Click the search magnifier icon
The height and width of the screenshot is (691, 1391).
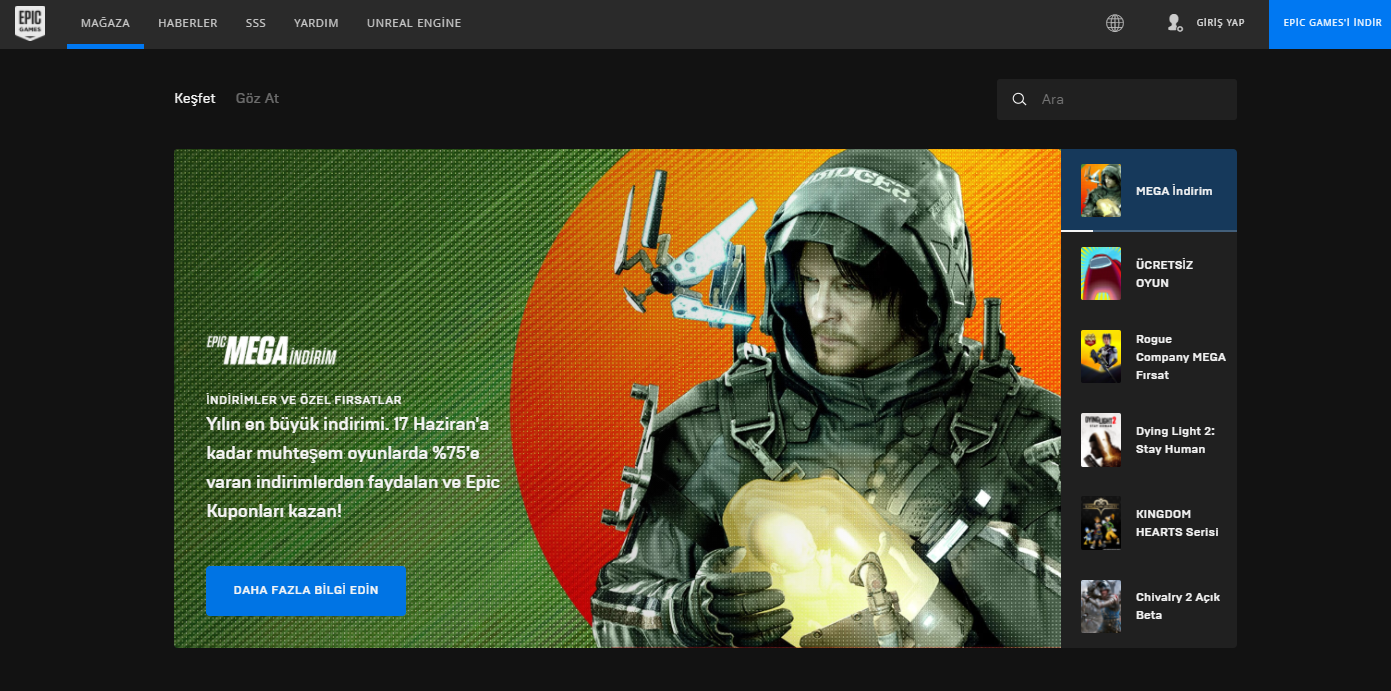click(x=1019, y=99)
